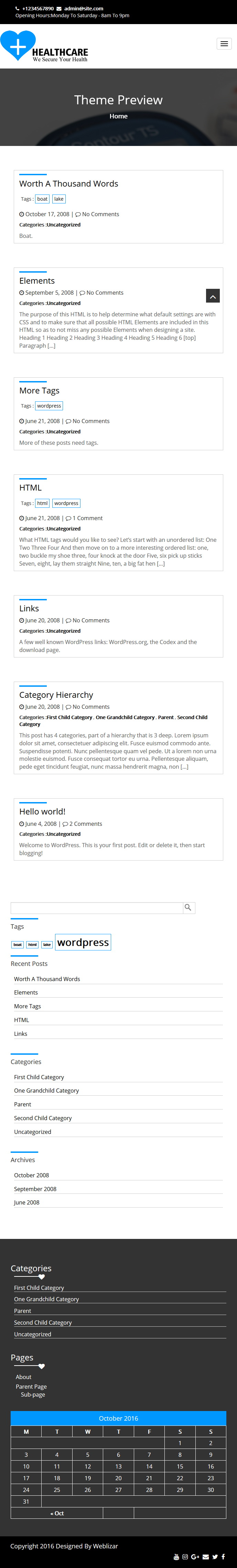Open the hamburger navigation menu
237x1568 pixels.
224,44
